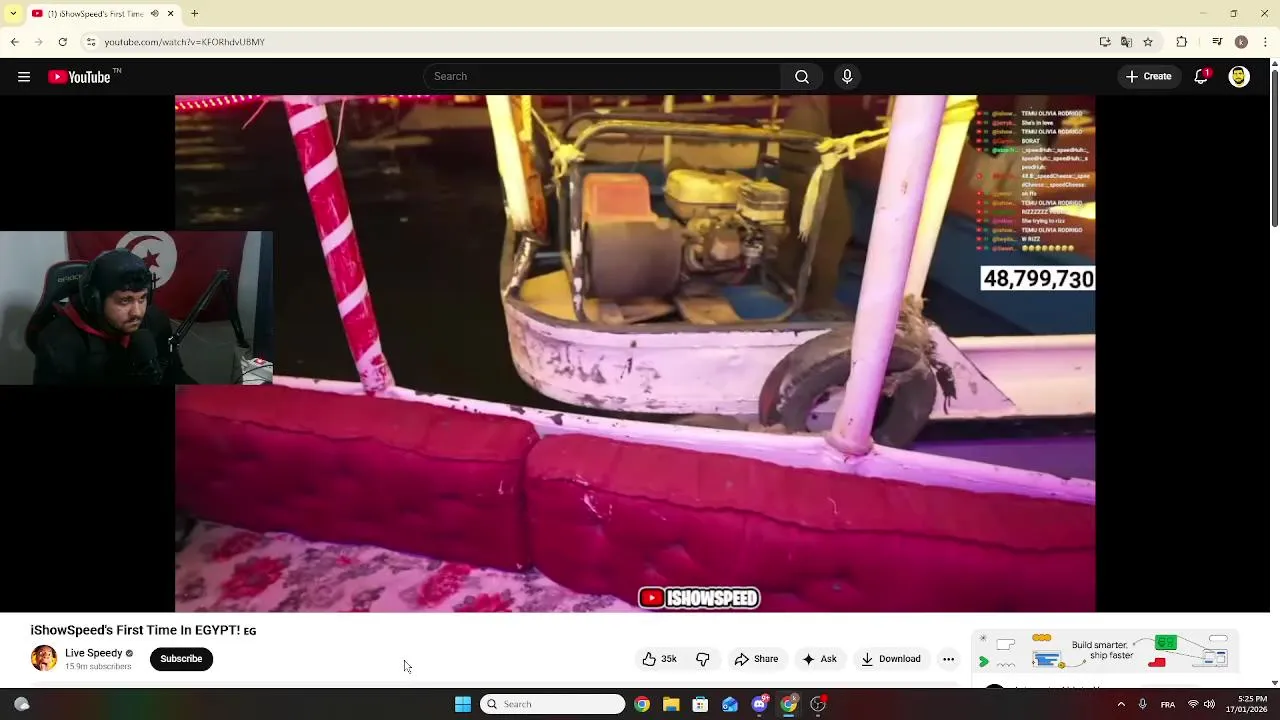Click the Create button

tap(1149, 77)
